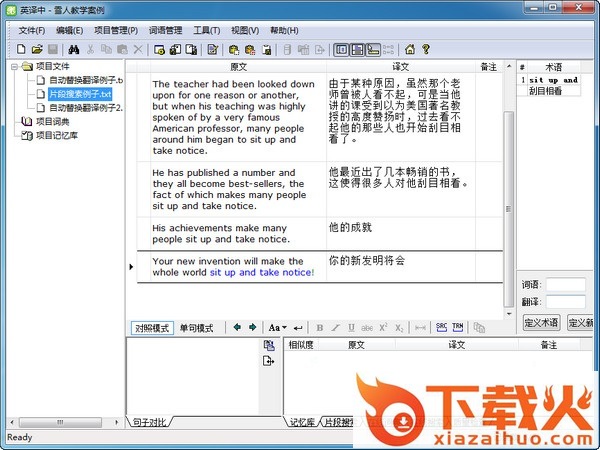Toggle underline formatting U
600x450 pixels.
pos(351,328)
